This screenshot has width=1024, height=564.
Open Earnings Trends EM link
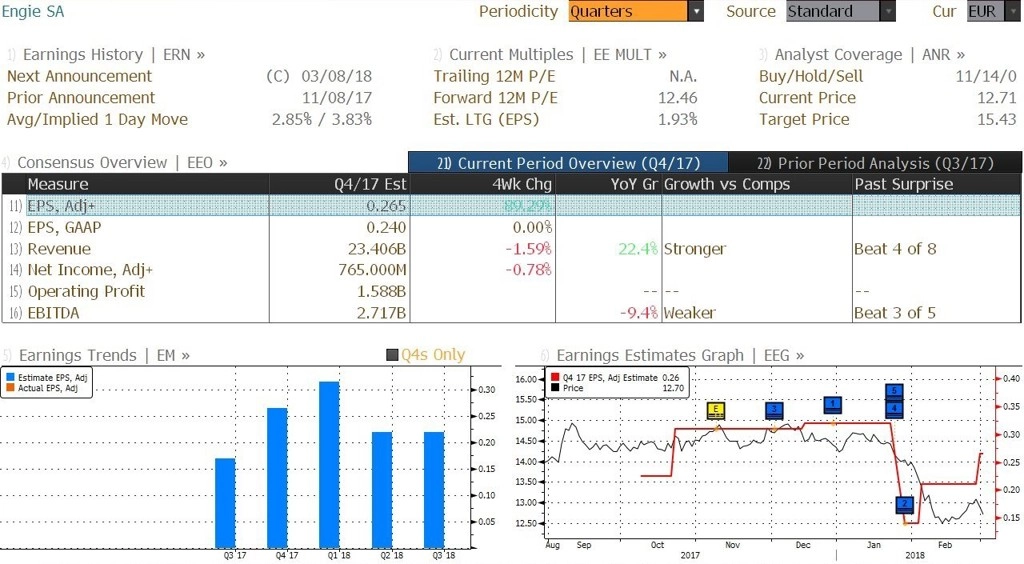pyautogui.click(x=104, y=355)
